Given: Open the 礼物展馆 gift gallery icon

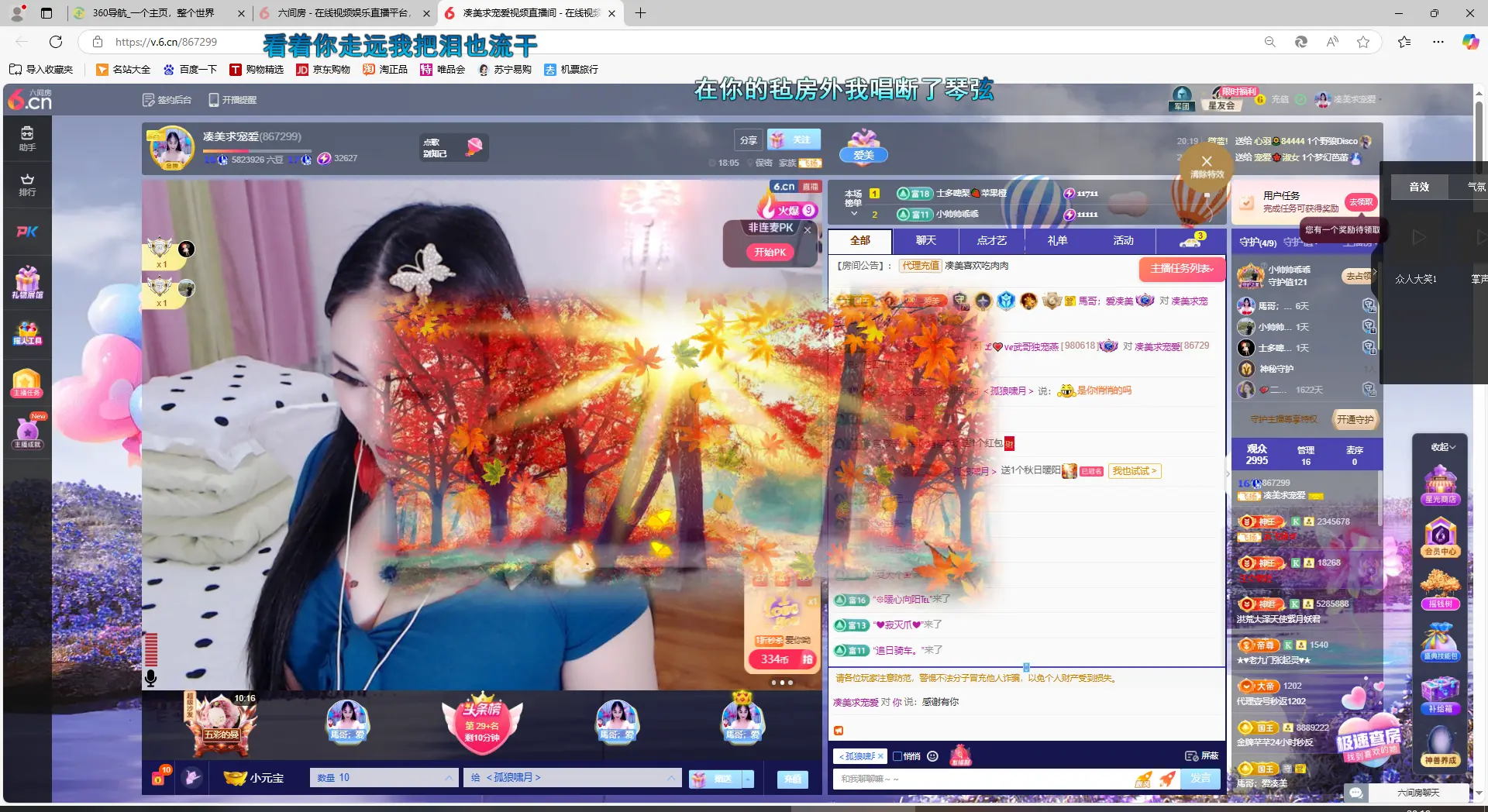Looking at the screenshot, I should click(x=27, y=283).
